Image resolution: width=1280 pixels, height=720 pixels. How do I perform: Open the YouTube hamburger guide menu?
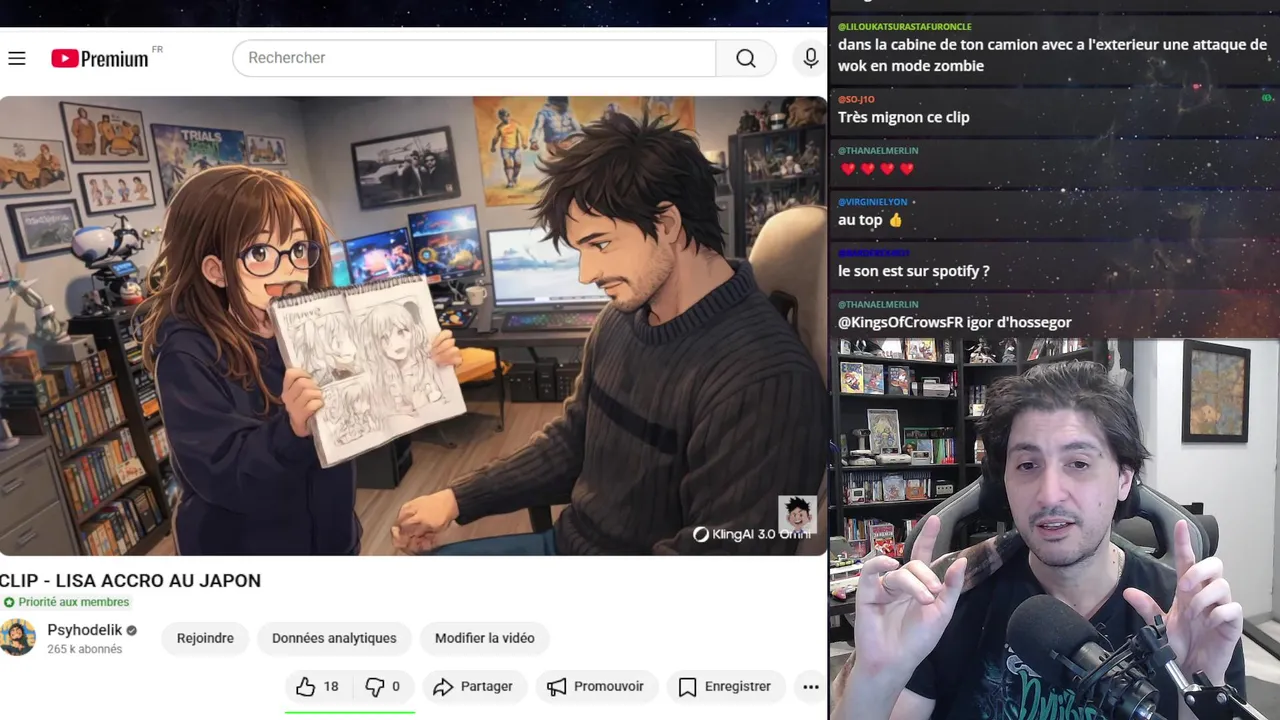pyautogui.click(x=17, y=58)
